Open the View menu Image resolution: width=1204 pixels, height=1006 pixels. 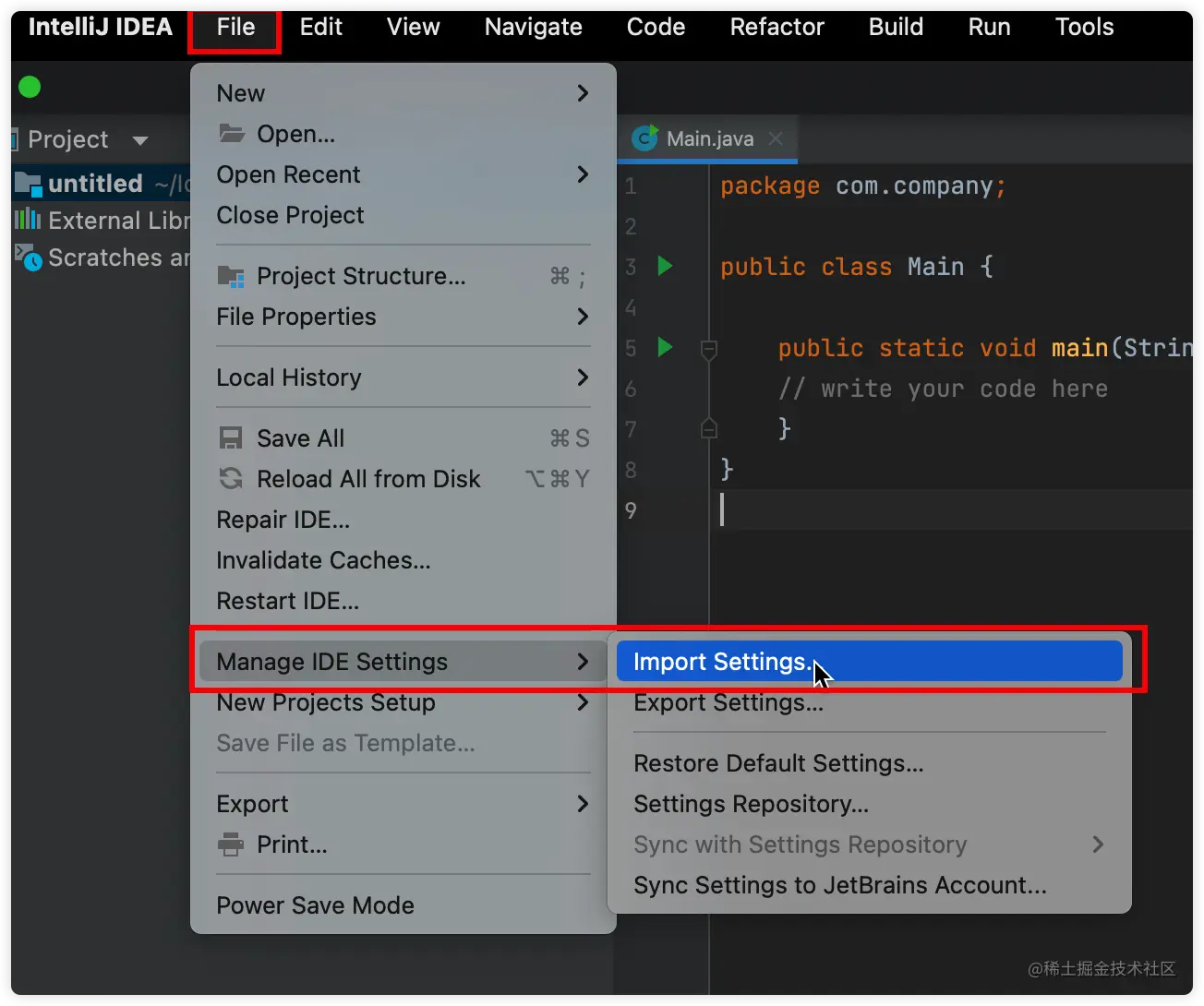(x=413, y=28)
